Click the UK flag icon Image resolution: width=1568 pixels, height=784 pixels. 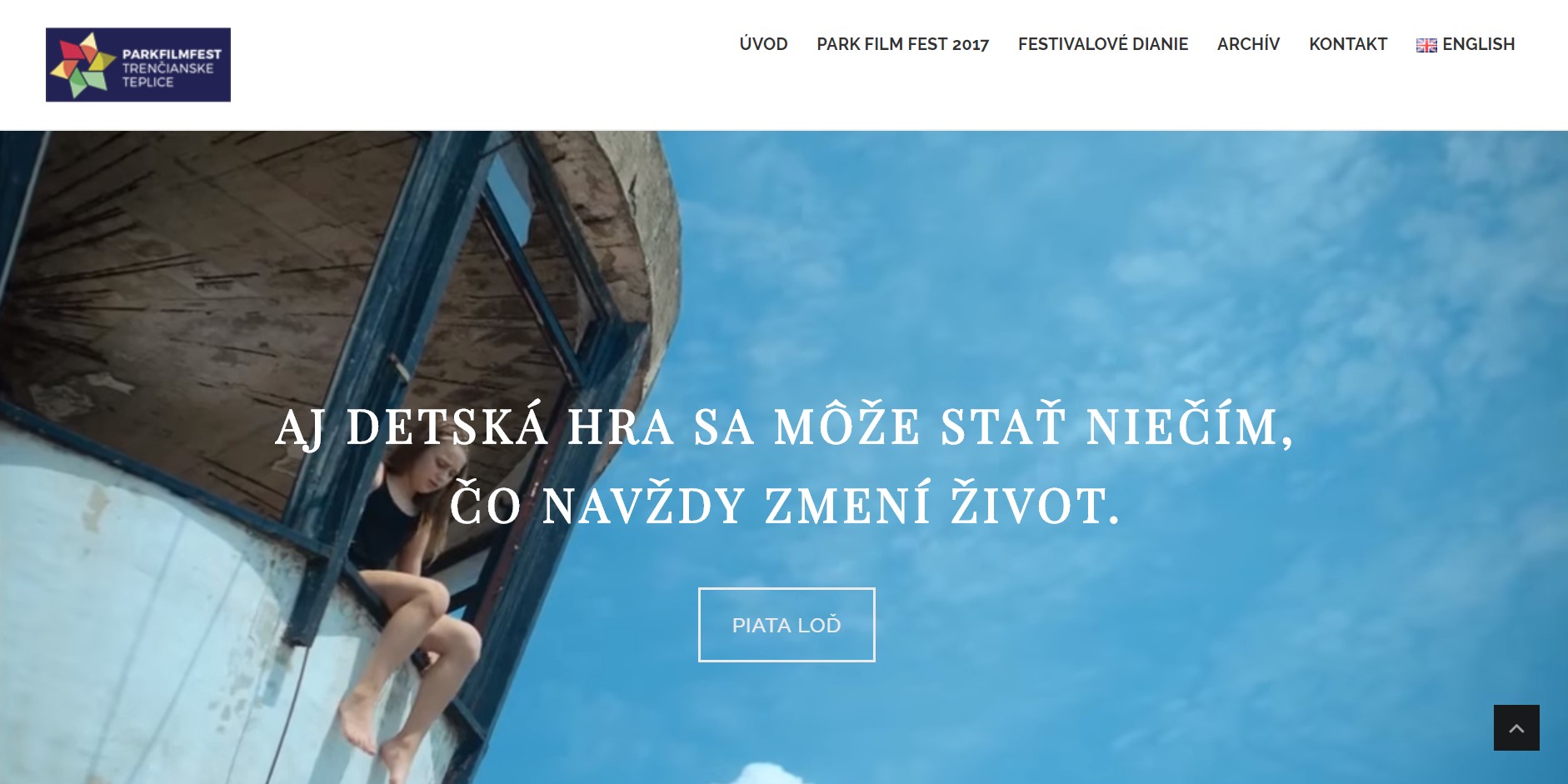(1426, 45)
